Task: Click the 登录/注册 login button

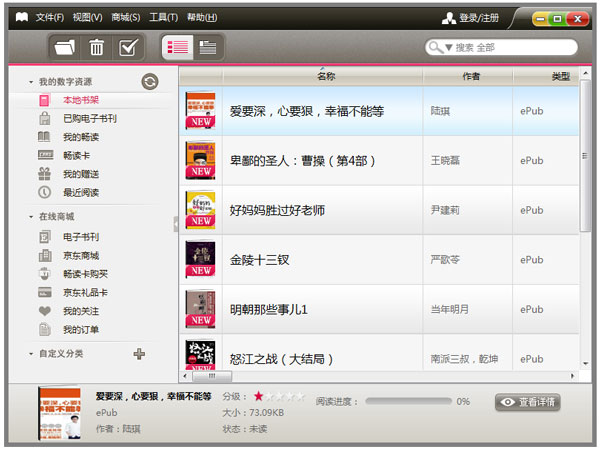Action: point(470,18)
